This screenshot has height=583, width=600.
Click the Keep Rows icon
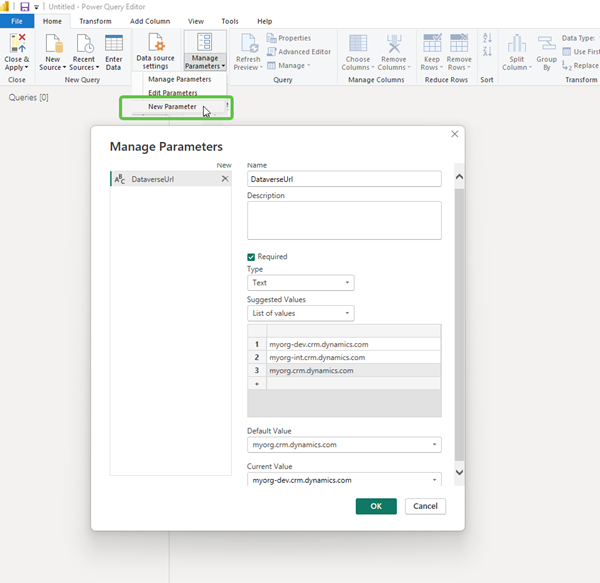432,43
